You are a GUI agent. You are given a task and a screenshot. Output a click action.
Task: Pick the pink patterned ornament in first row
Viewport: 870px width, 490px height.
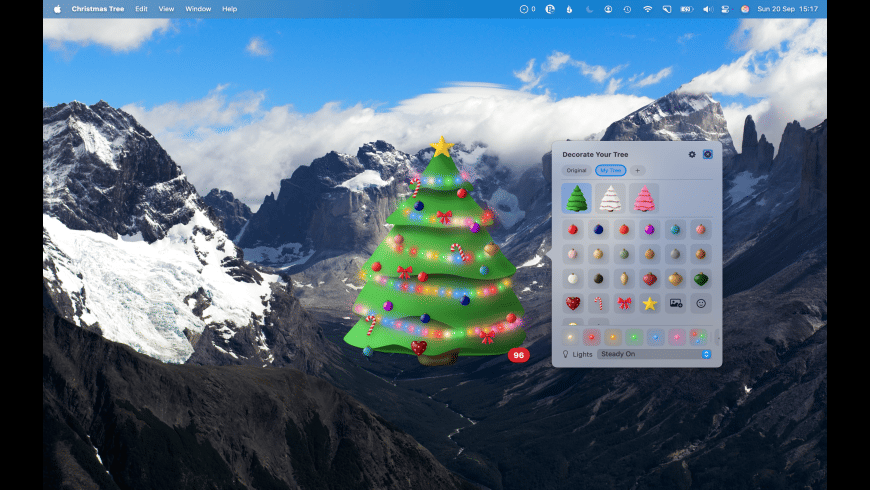click(701, 229)
